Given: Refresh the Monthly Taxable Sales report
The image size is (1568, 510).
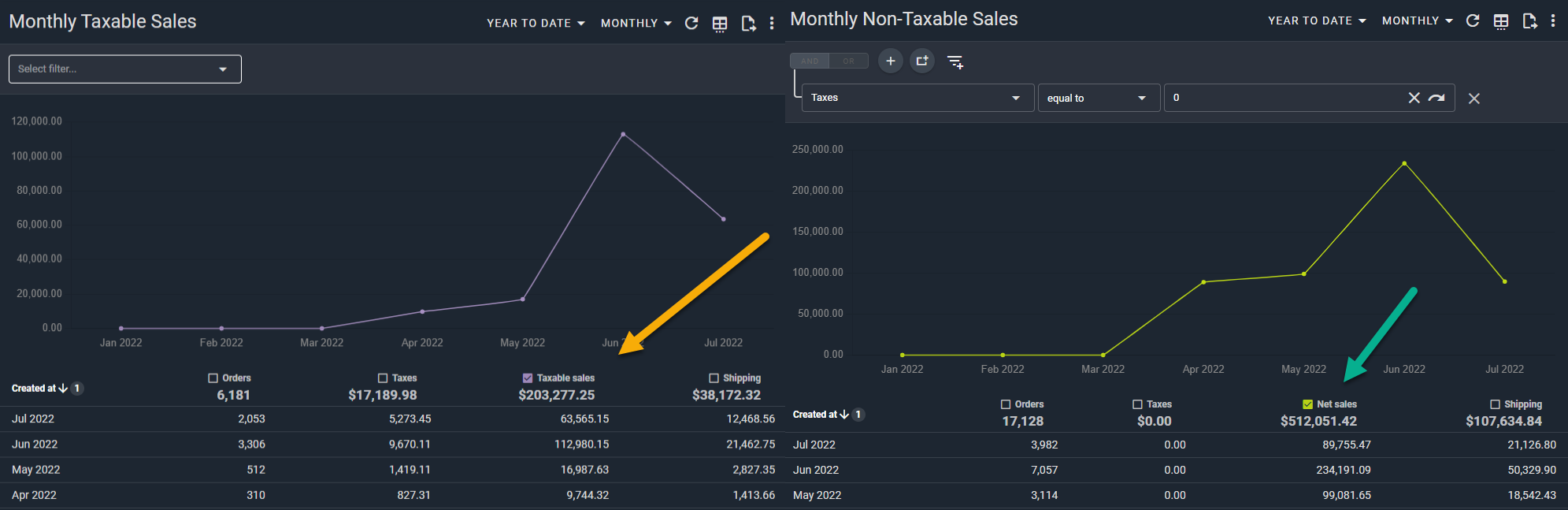Looking at the screenshot, I should click(x=691, y=24).
